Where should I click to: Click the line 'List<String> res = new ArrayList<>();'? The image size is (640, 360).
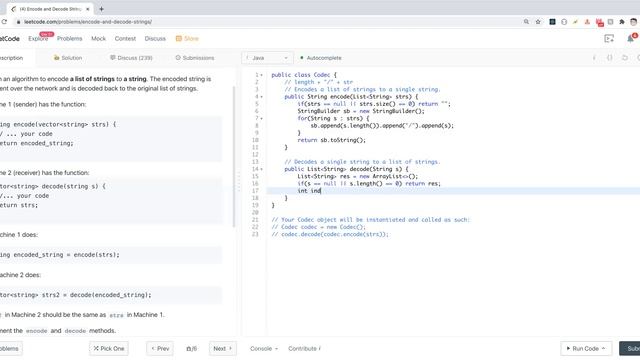pyautogui.click(x=358, y=177)
